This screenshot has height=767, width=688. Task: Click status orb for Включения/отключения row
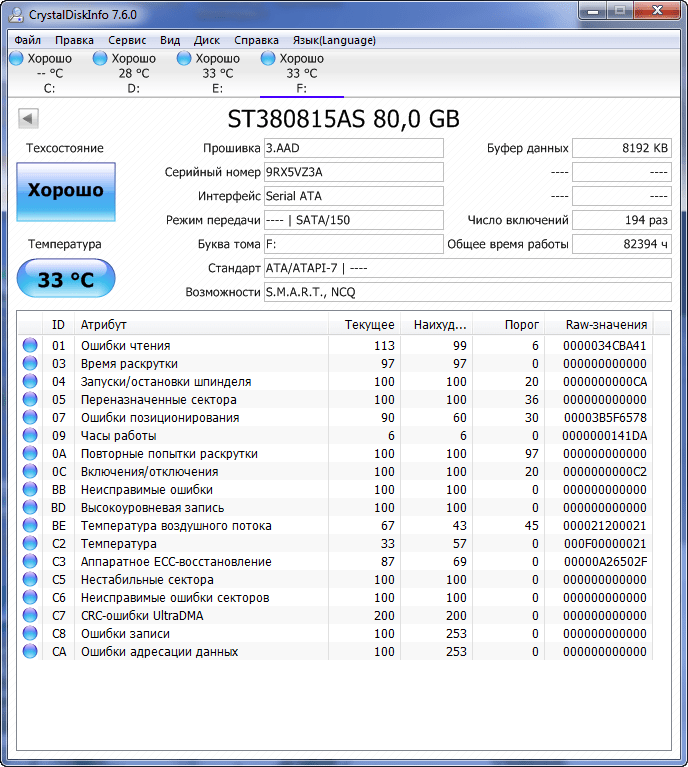[x=30, y=471]
